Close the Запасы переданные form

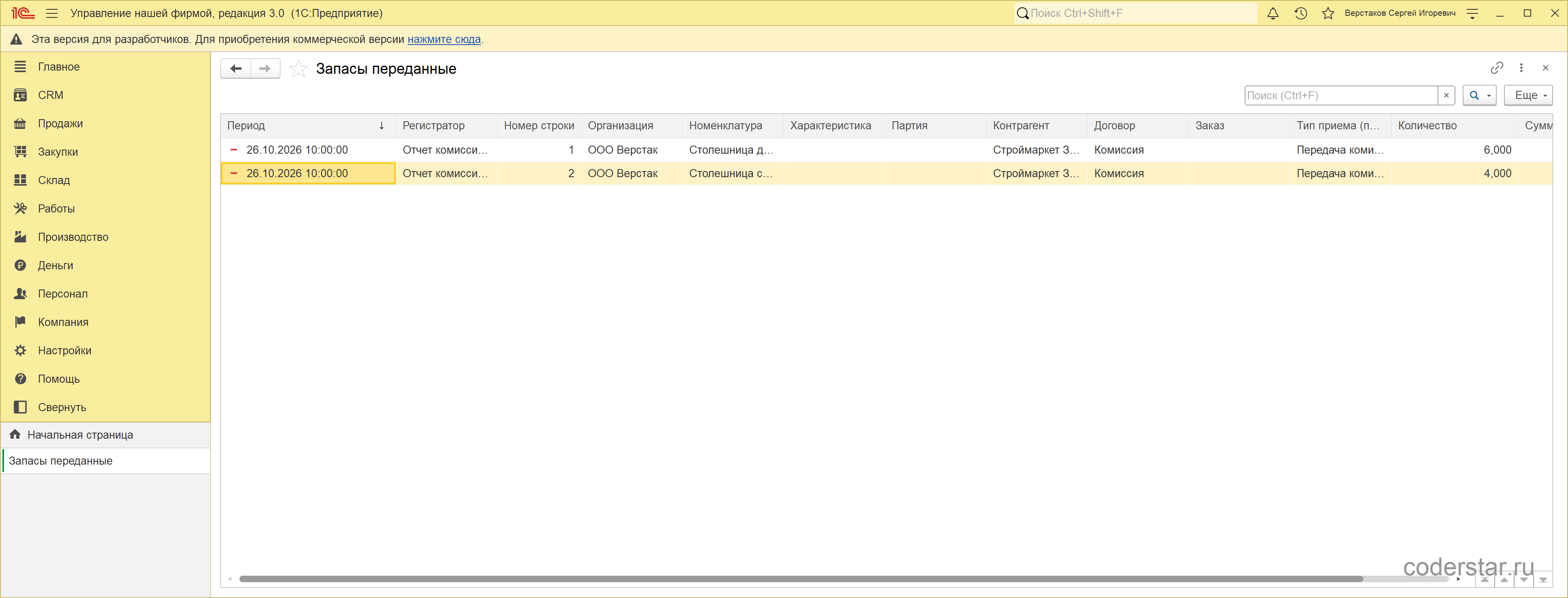click(1545, 68)
